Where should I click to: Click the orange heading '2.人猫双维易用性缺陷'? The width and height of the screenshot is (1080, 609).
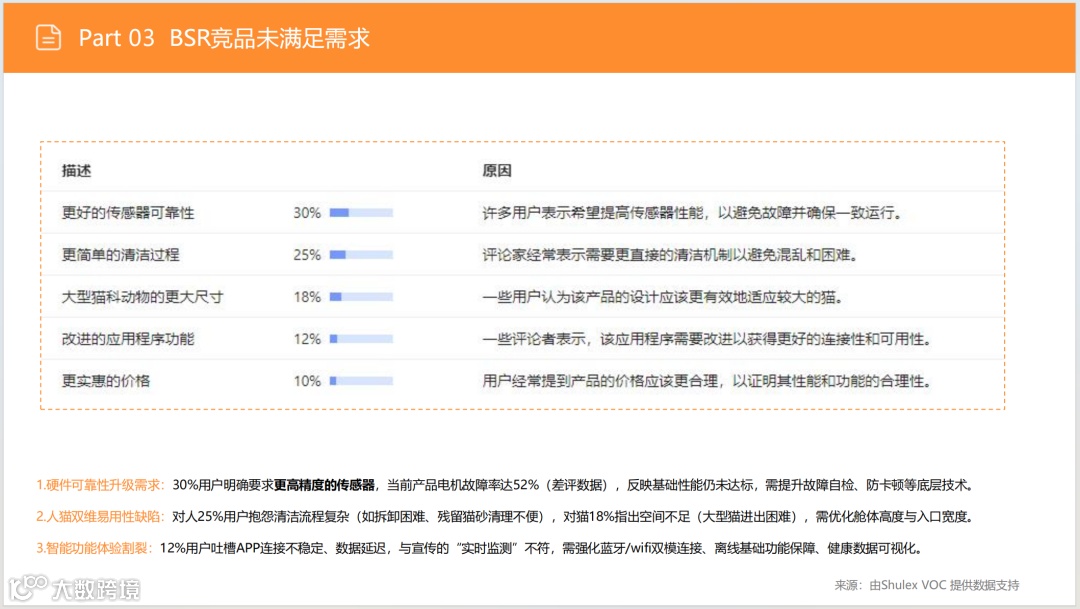click(101, 517)
